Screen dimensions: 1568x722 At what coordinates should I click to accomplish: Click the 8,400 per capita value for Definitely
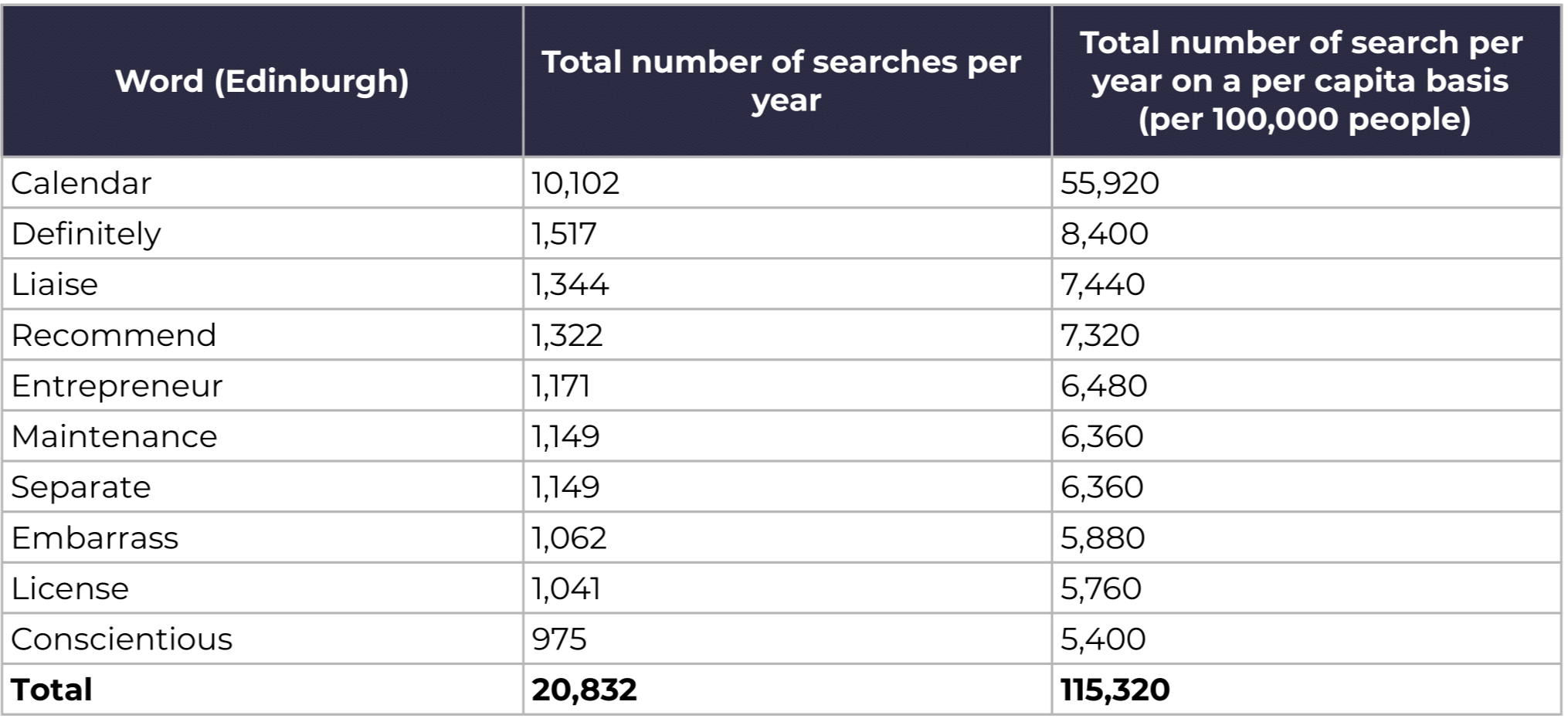[1105, 234]
